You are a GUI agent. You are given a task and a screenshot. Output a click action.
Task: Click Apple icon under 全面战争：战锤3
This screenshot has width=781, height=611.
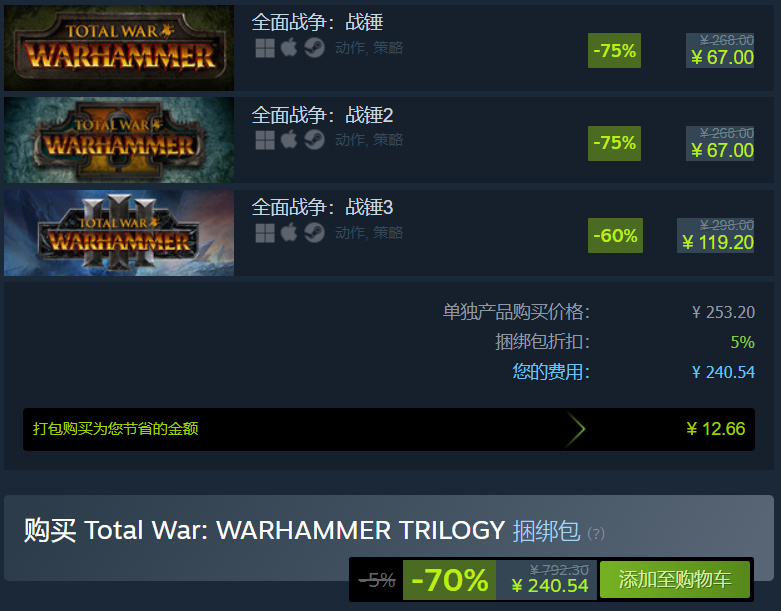289,233
